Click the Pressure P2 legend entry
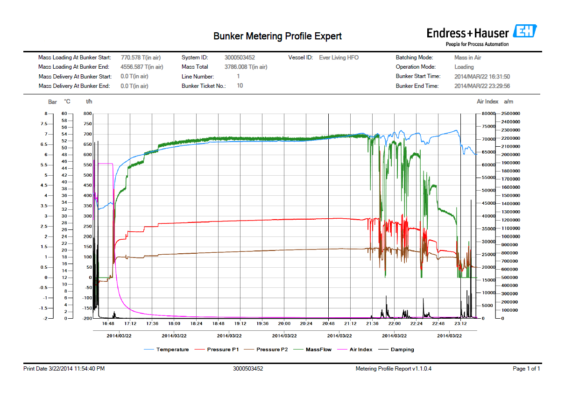The height and width of the screenshot is (400, 565). click(x=266, y=349)
